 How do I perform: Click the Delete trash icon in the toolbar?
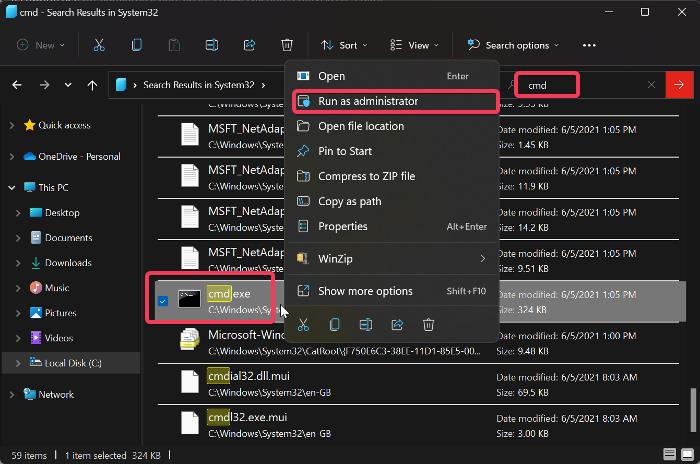pos(287,45)
